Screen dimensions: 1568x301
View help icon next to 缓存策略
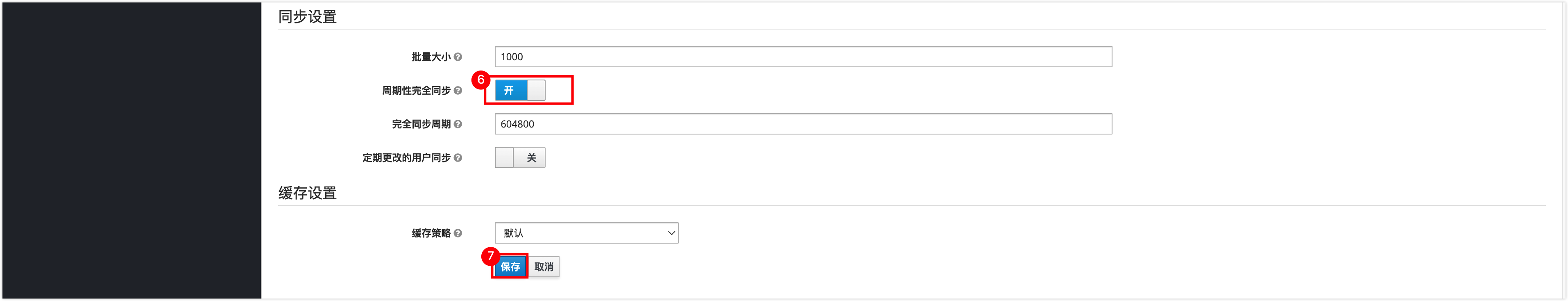458,233
